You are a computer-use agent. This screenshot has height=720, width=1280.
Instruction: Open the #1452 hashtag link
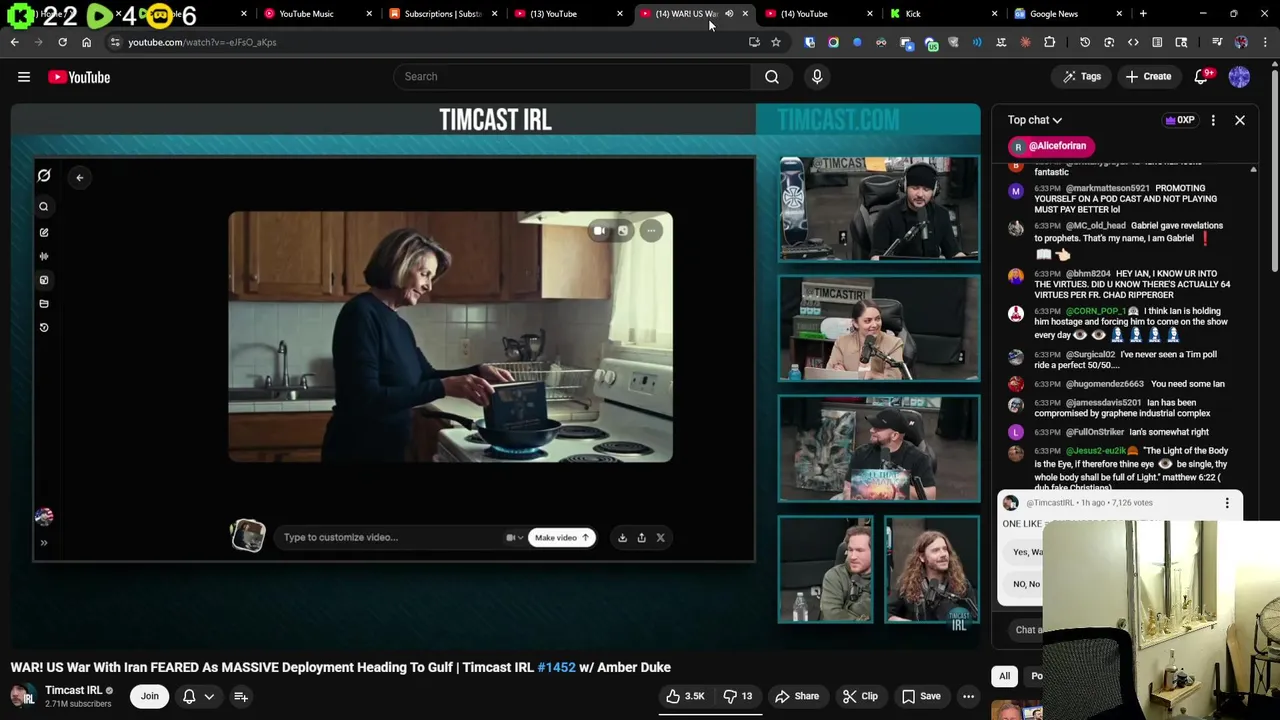point(556,667)
